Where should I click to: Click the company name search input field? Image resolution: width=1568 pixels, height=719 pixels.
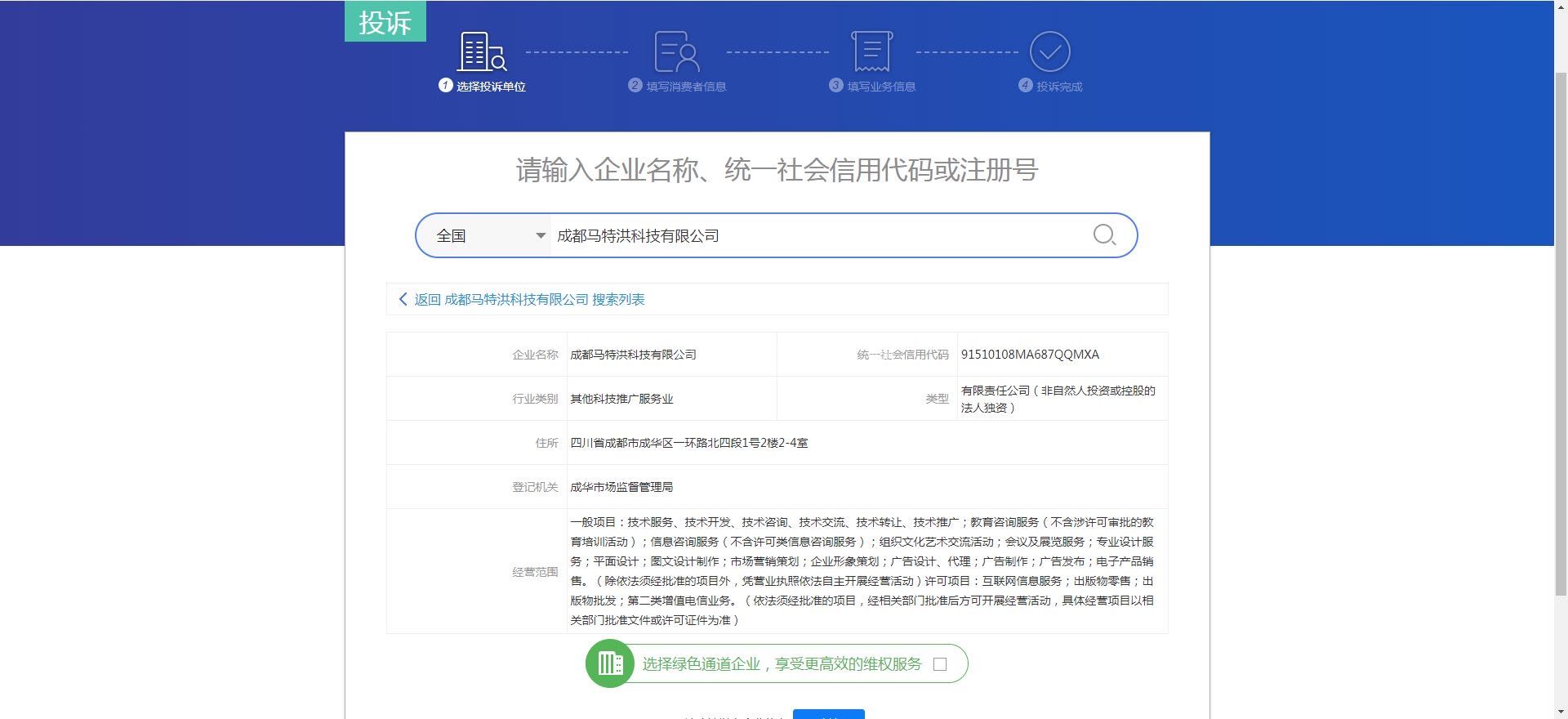point(817,235)
